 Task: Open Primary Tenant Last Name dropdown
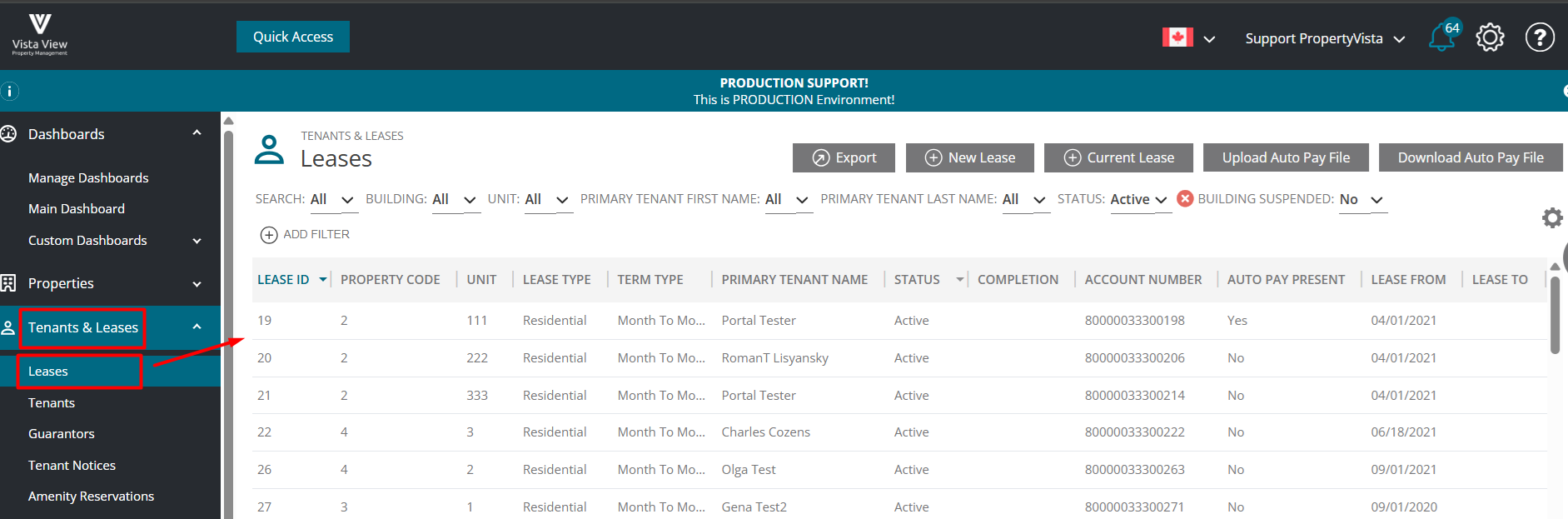click(x=1025, y=200)
